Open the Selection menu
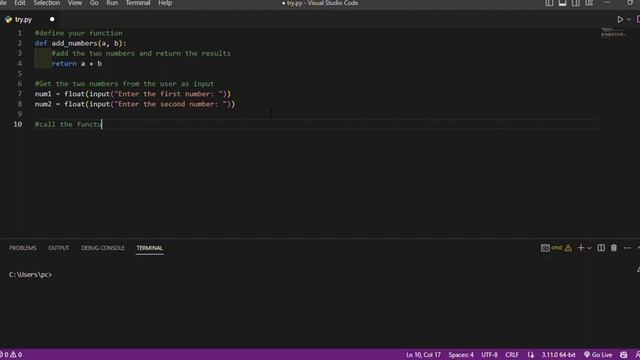The width and height of the screenshot is (640, 360). pyautogui.click(x=47, y=3)
